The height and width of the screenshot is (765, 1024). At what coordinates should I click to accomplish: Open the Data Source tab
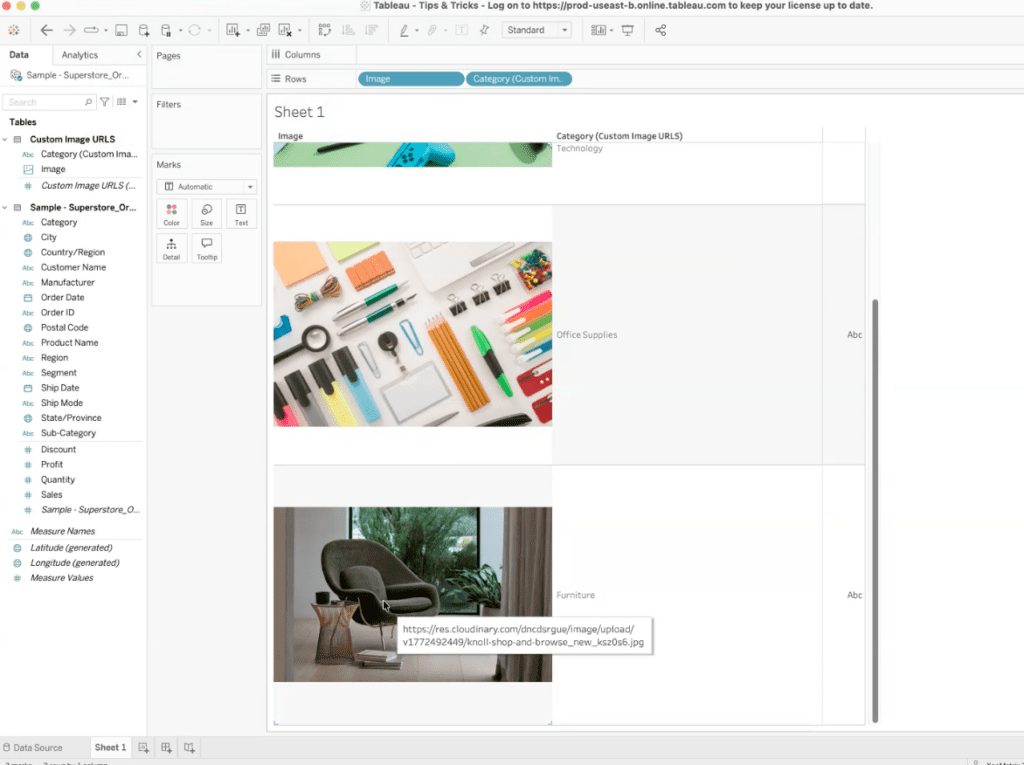click(33, 747)
